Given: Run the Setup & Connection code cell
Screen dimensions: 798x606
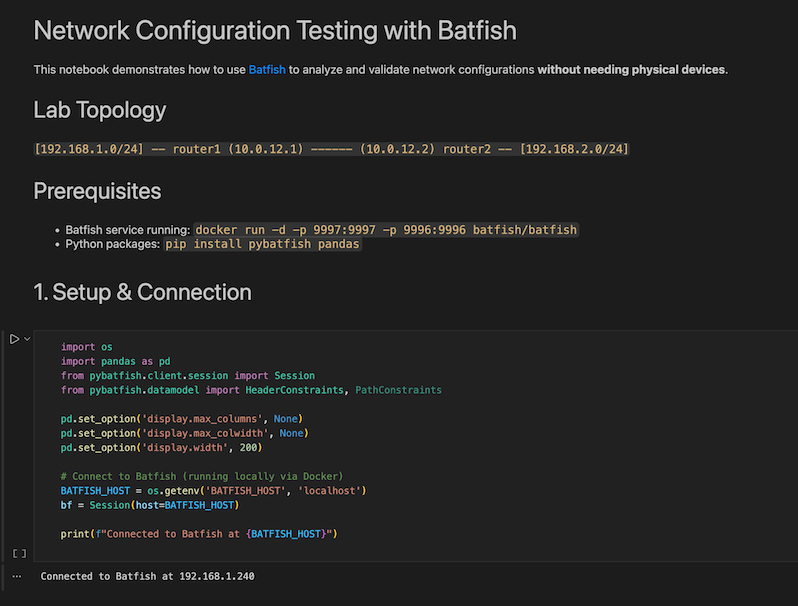Looking at the screenshot, I should click(14, 339).
